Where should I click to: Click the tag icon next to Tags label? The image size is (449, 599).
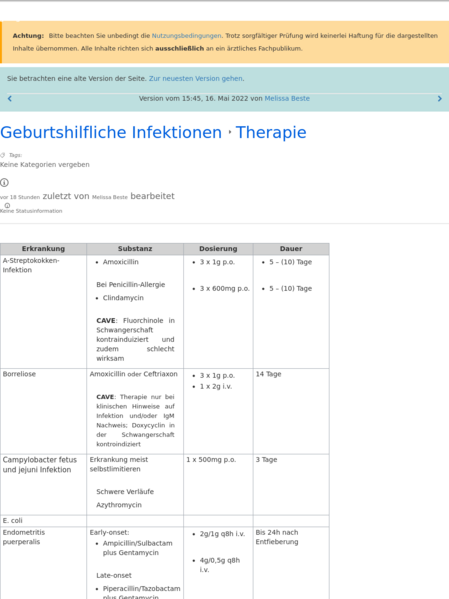[x=3, y=155]
